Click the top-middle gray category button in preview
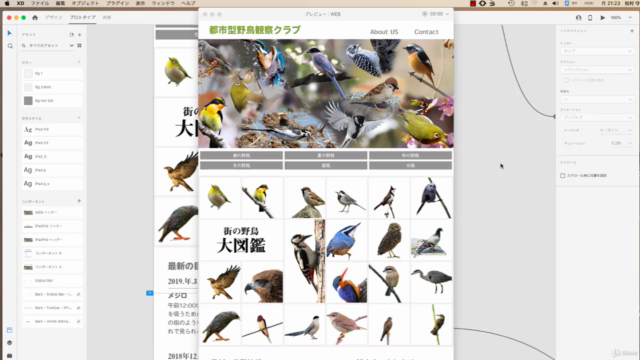 pyautogui.click(x=326, y=155)
